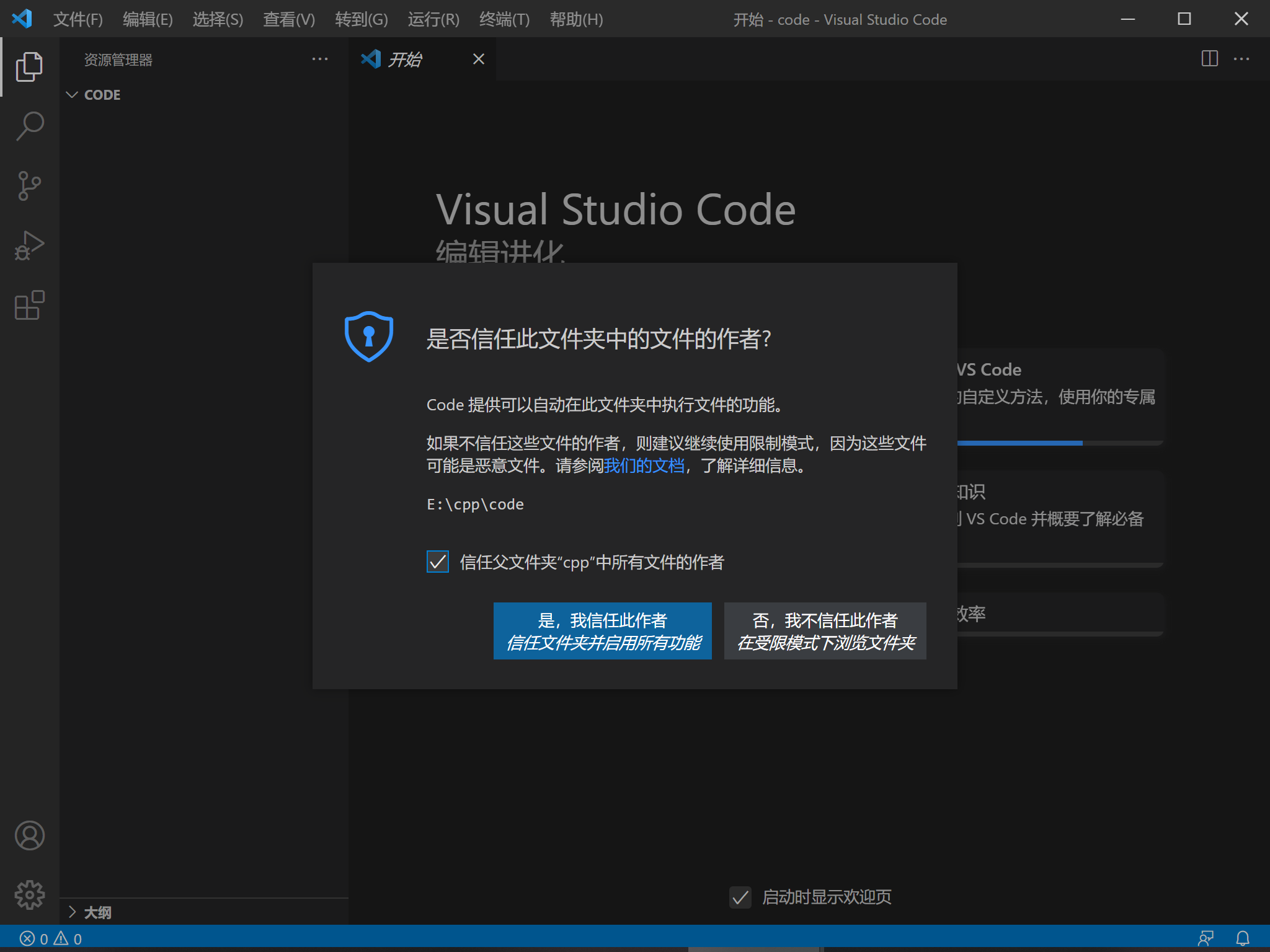Viewport: 1270px width, 952px height.
Task: Click the 资源管理器 panel title
Action: pyautogui.click(x=118, y=59)
